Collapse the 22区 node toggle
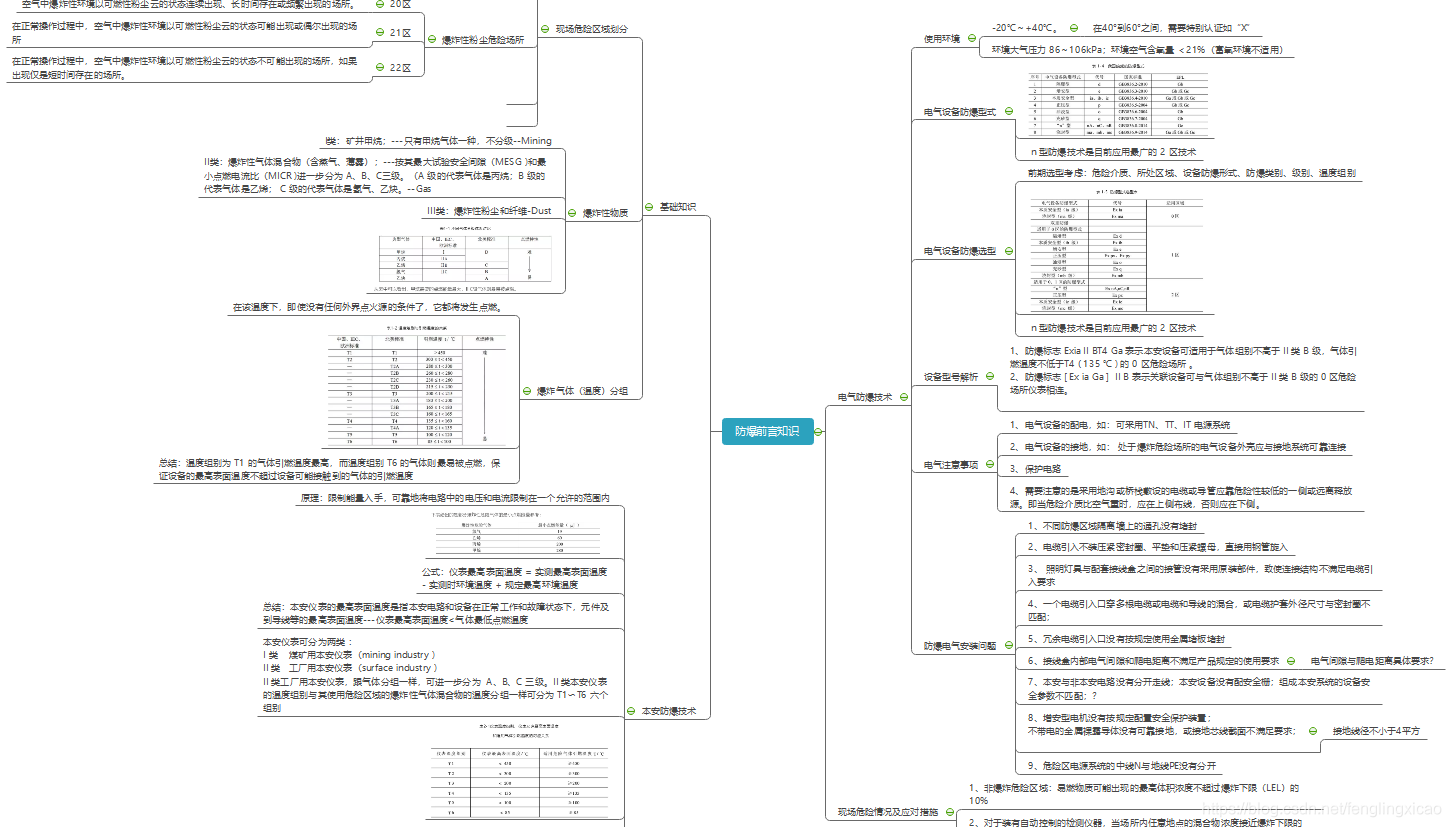This screenshot has width=1451, height=827. click(380, 67)
